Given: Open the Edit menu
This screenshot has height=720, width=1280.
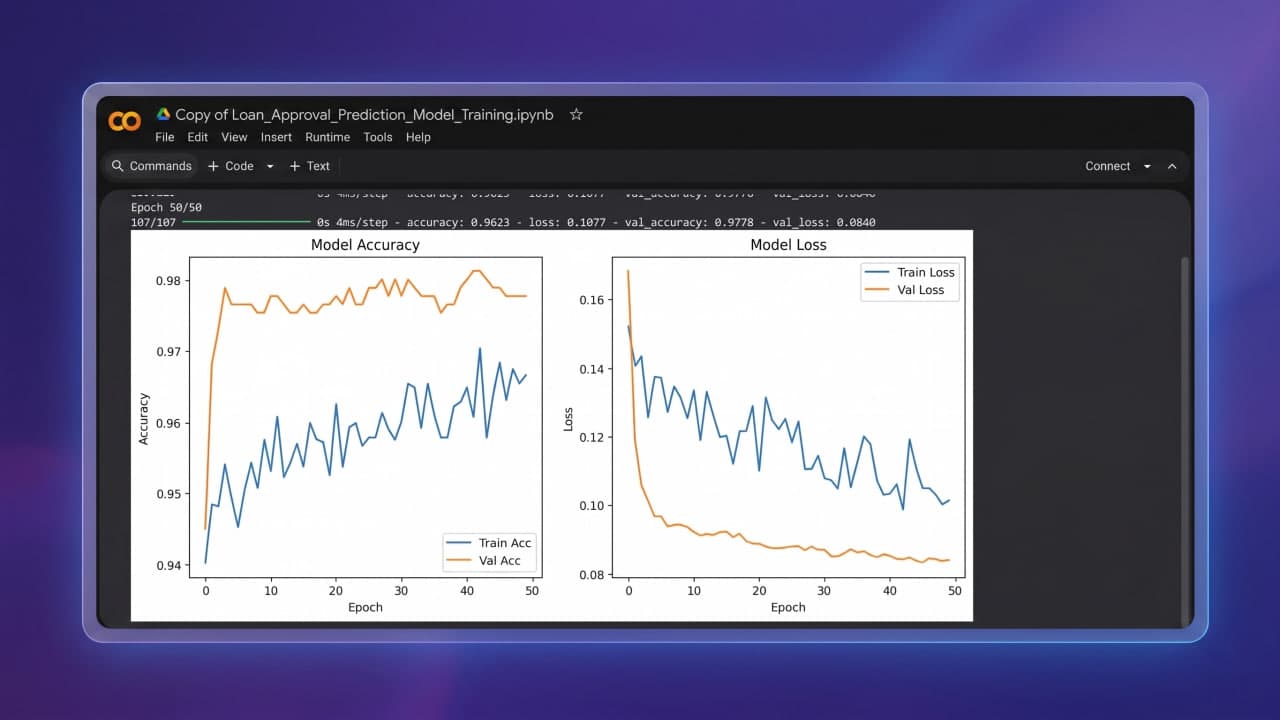Looking at the screenshot, I should [x=198, y=137].
